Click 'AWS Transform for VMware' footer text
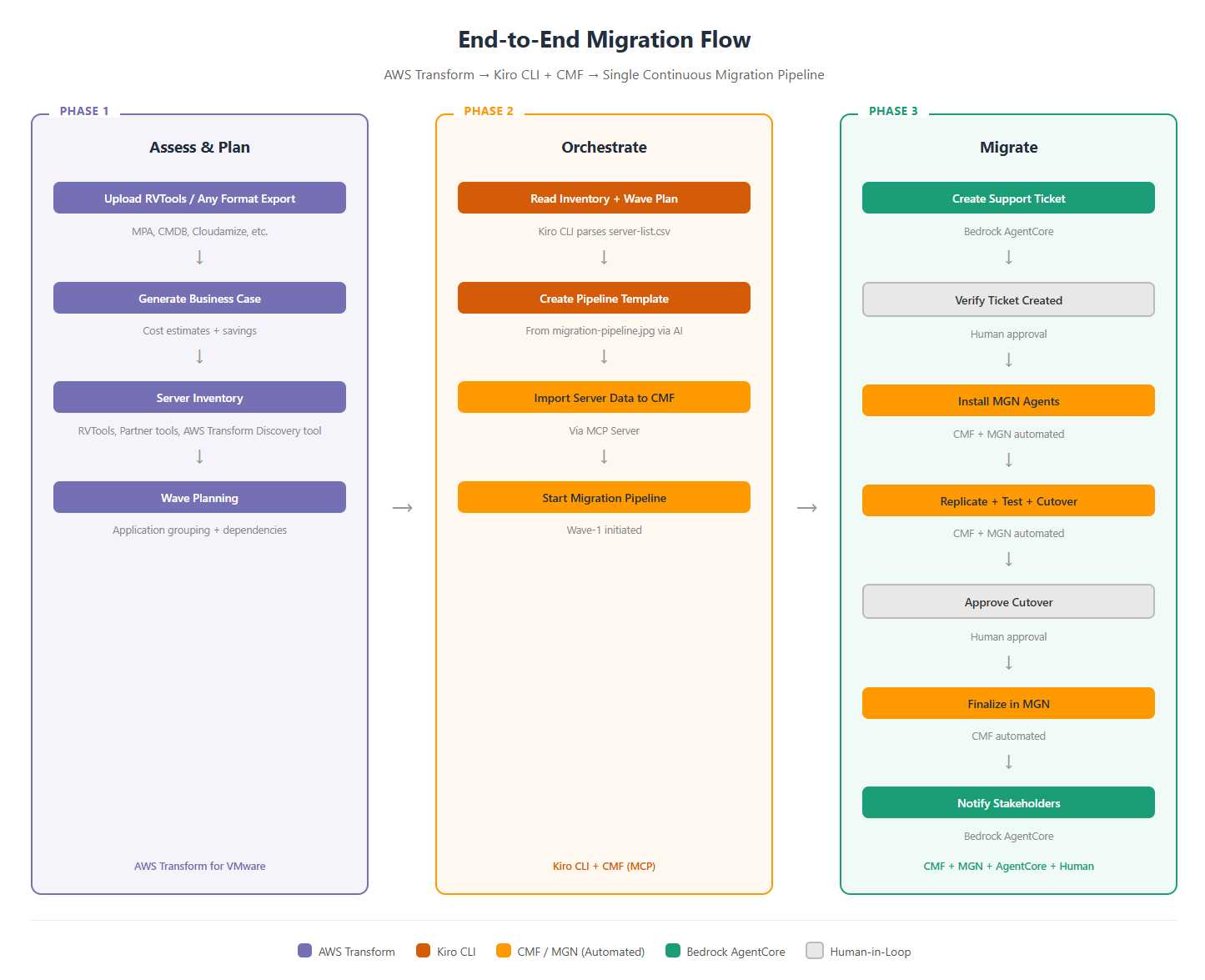Image resolution: width=1205 pixels, height=980 pixels. 199,867
